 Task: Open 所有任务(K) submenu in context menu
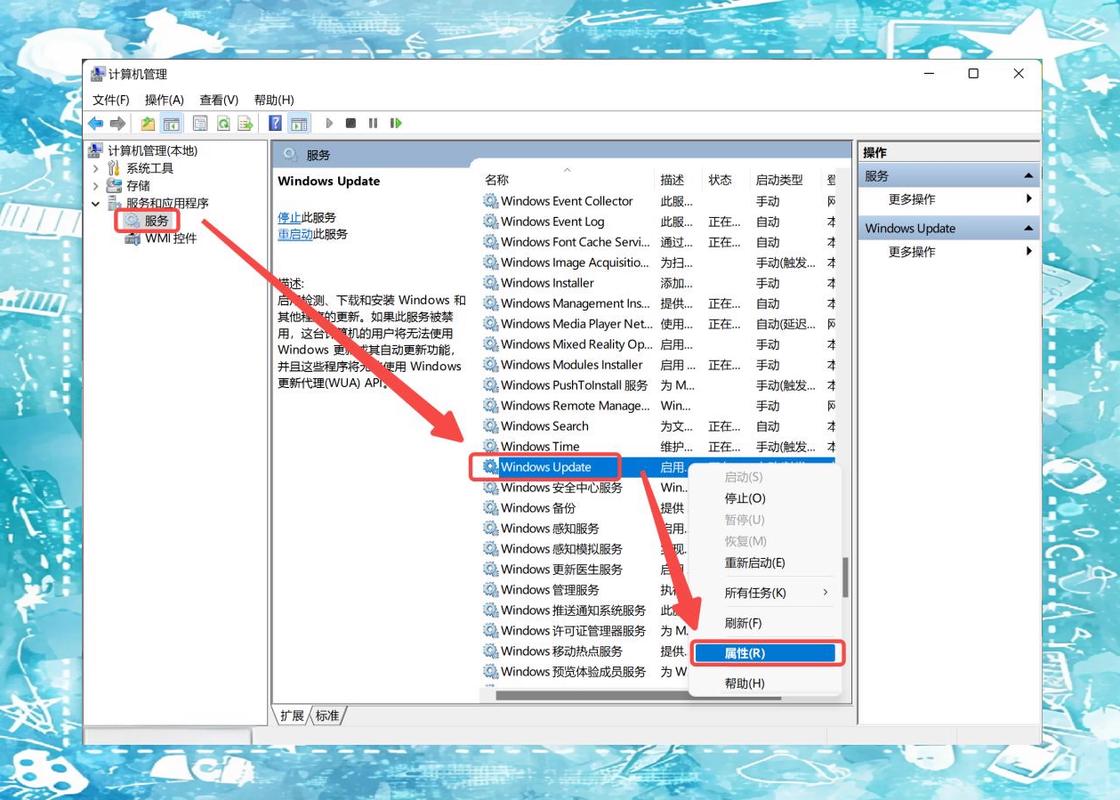click(x=764, y=593)
